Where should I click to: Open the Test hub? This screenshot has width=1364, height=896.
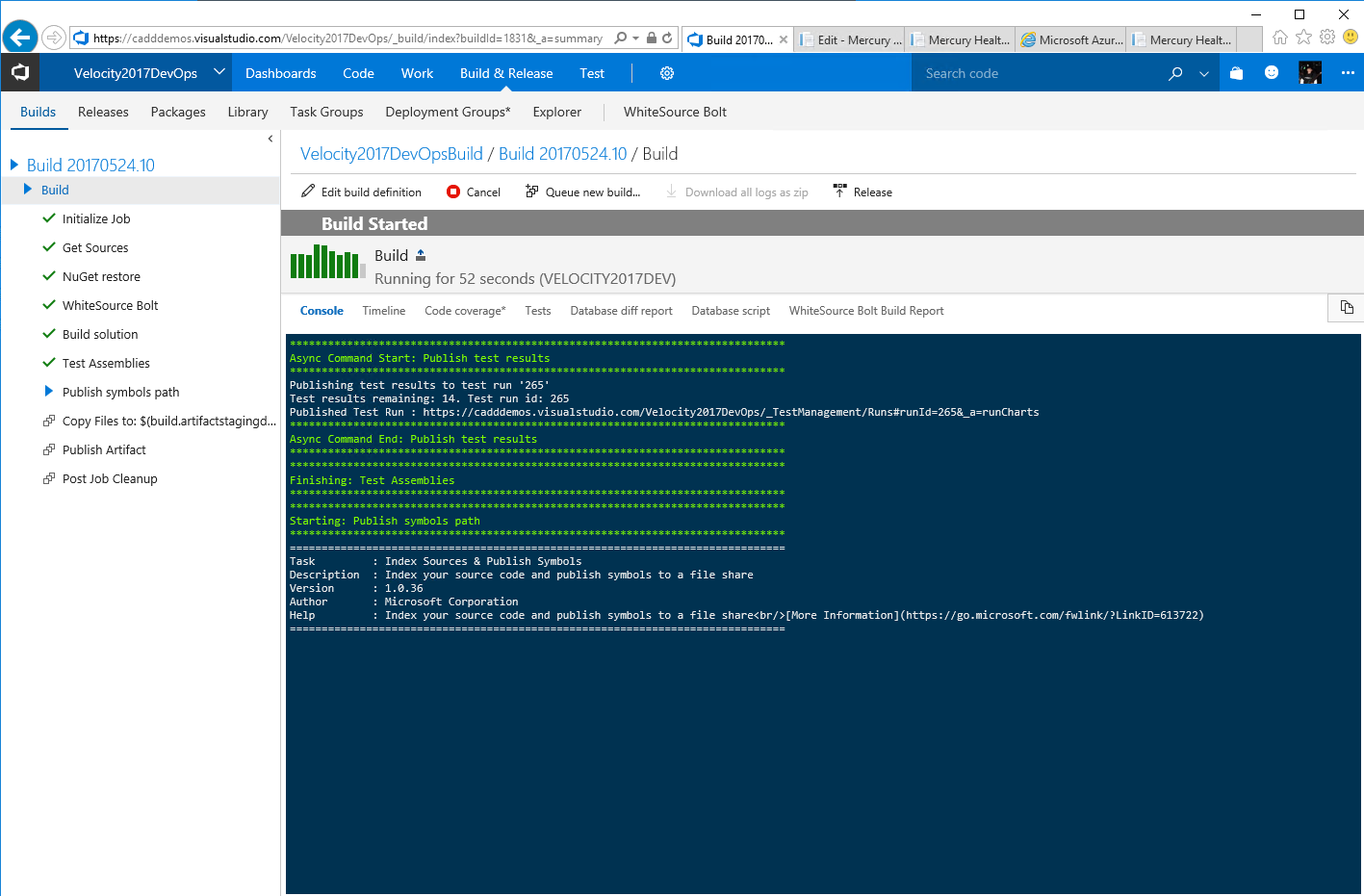(592, 73)
